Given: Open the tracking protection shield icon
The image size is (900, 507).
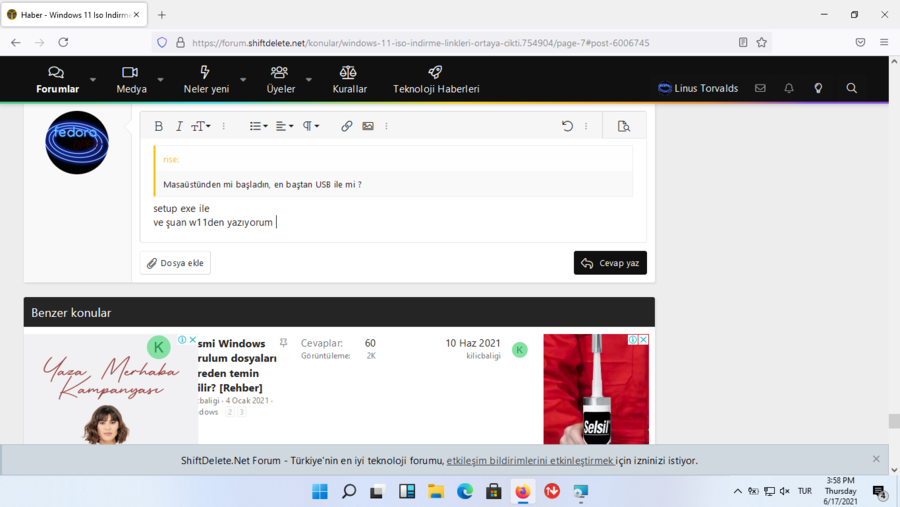Looking at the screenshot, I should click(162, 42).
